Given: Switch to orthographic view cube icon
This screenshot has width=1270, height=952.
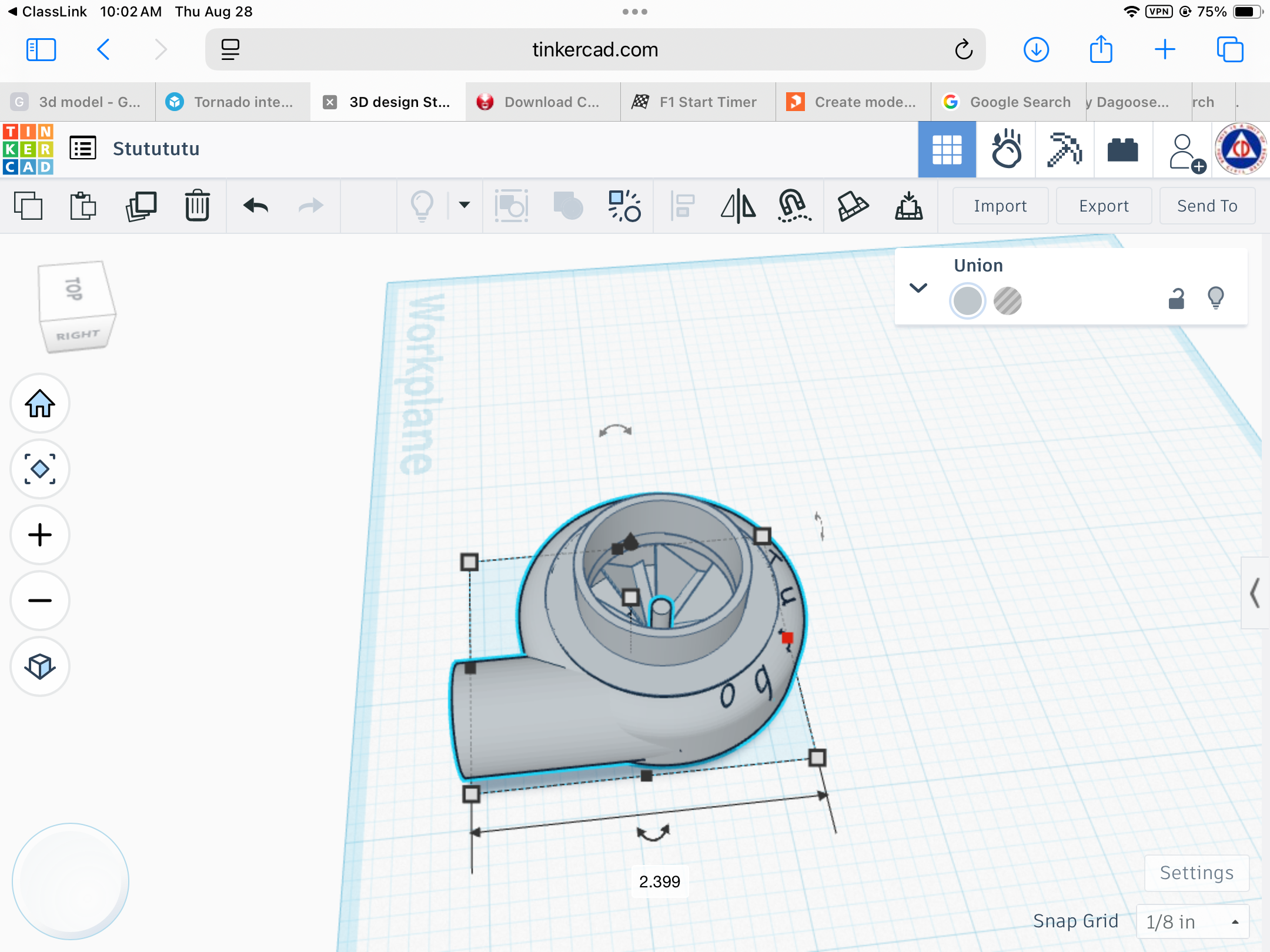Looking at the screenshot, I should point(40,666).
